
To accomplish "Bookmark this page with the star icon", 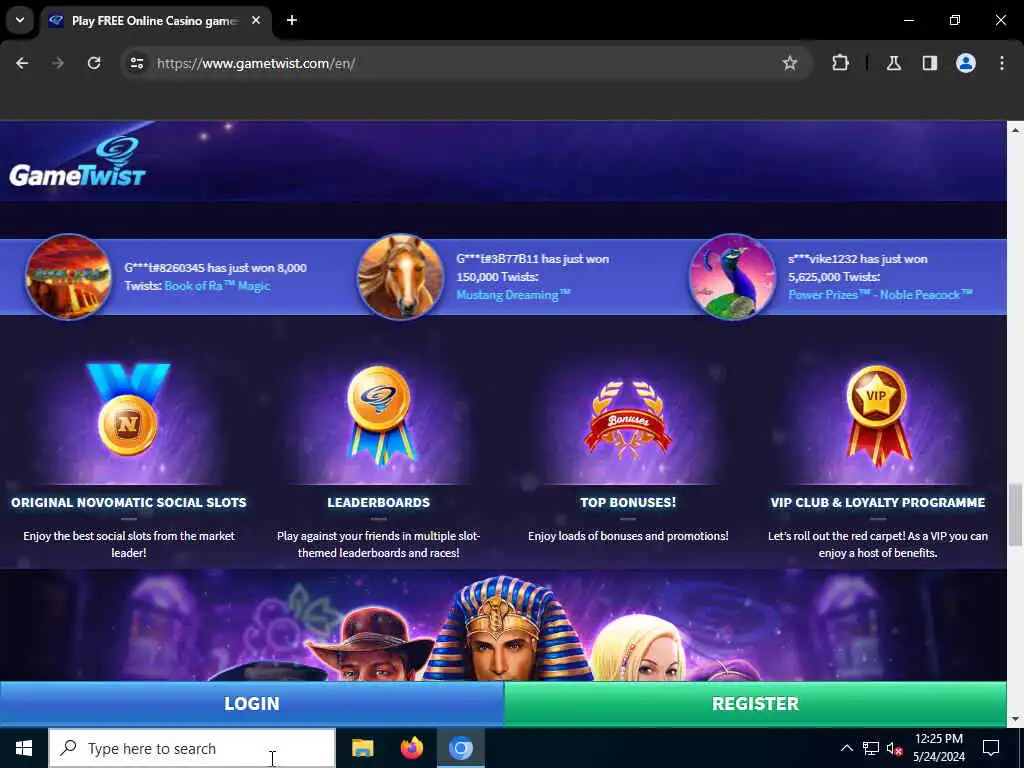I will click(790, 63).
